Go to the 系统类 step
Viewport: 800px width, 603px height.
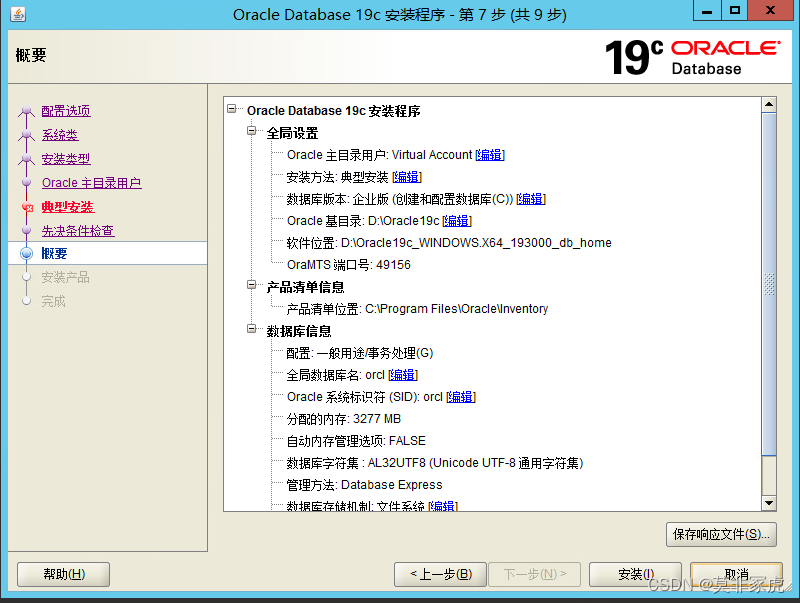pyautogui.click(x=60, y=135)
